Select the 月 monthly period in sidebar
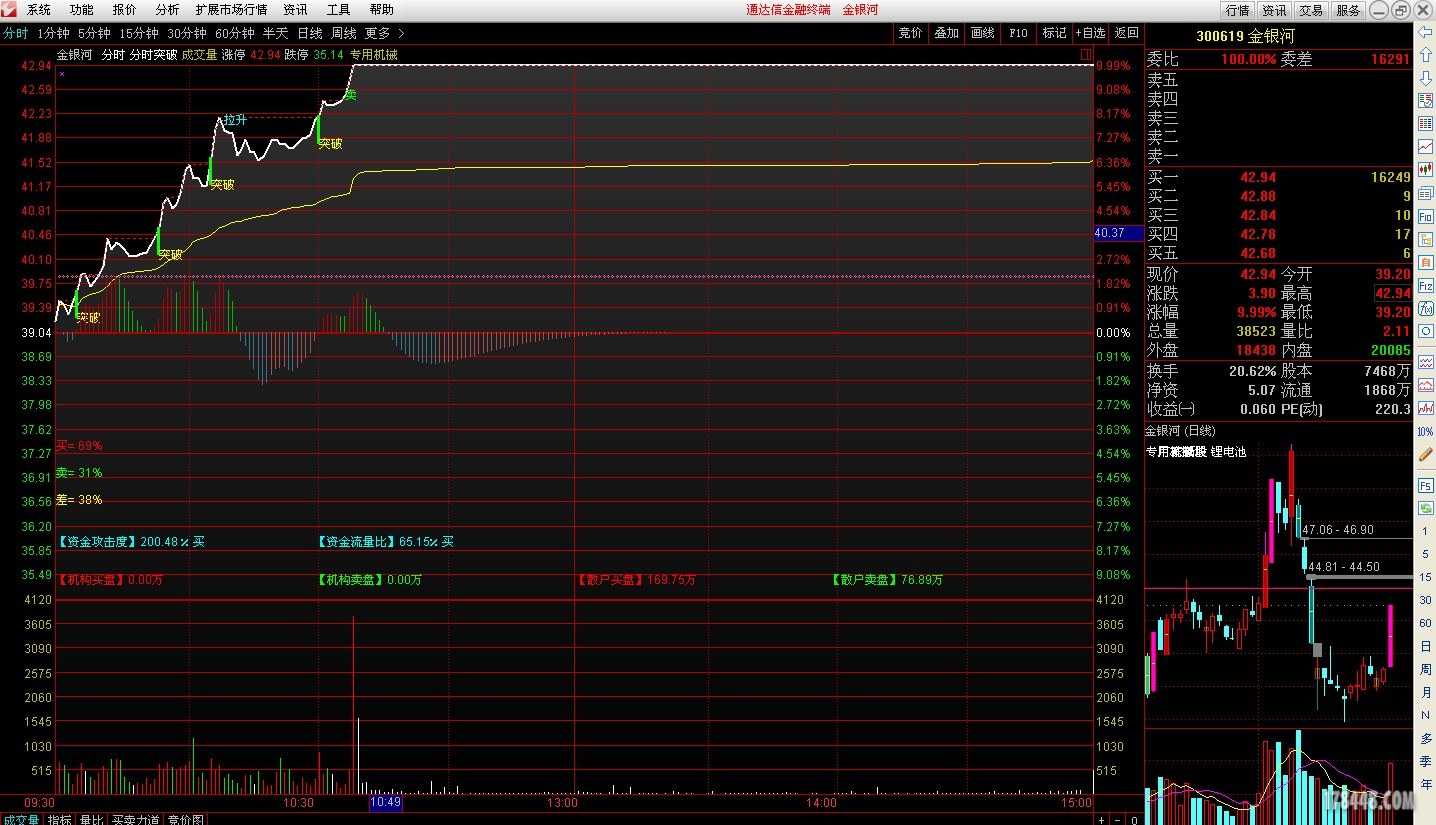Image resolution: width=1436 pixels, height=825 pixels. pyautogui.click(x=1425, y=692)
